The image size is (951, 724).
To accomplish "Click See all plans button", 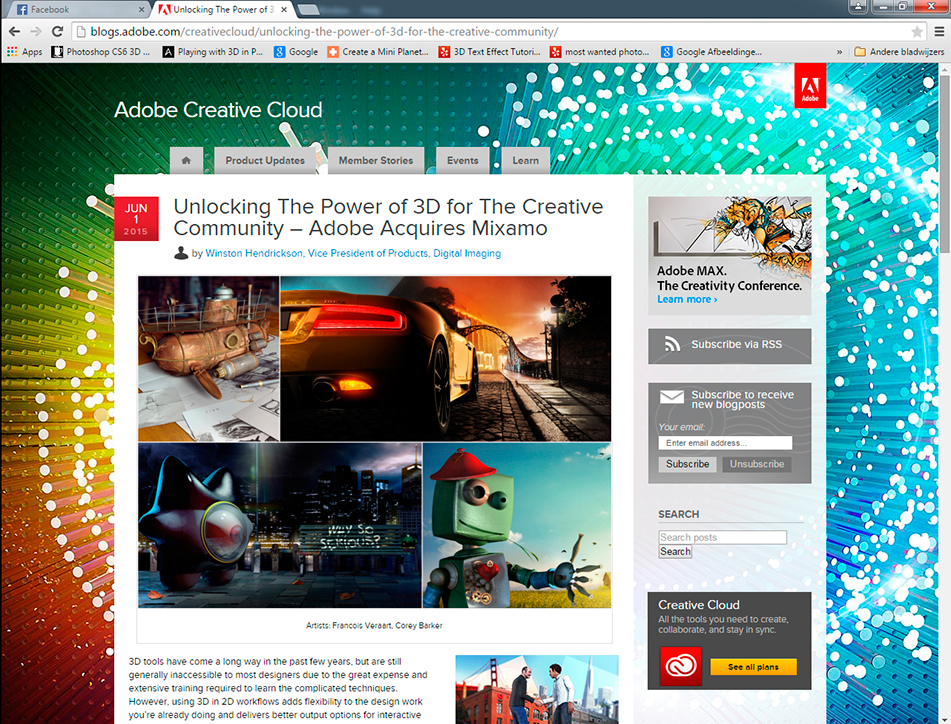I will point(753,667).
